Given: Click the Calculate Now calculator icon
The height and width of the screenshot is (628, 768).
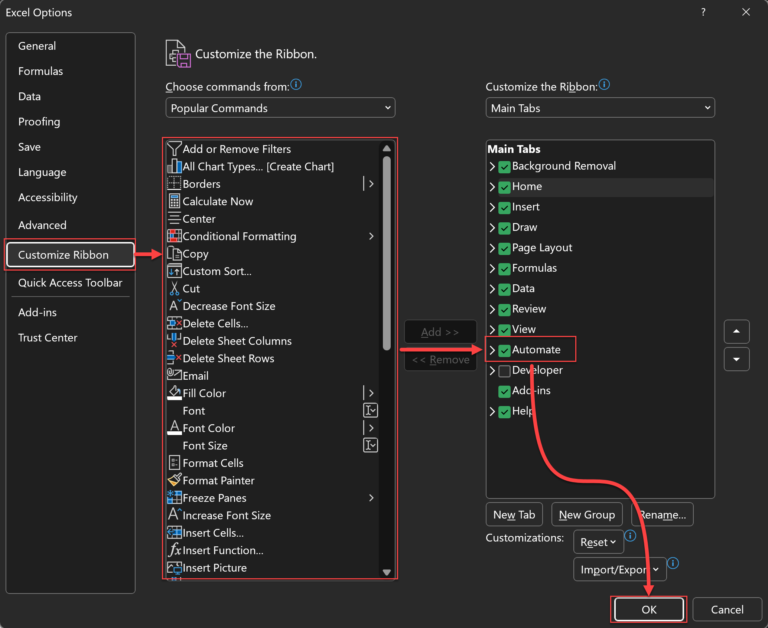Looking at the screenshot, I should (175, 201).
